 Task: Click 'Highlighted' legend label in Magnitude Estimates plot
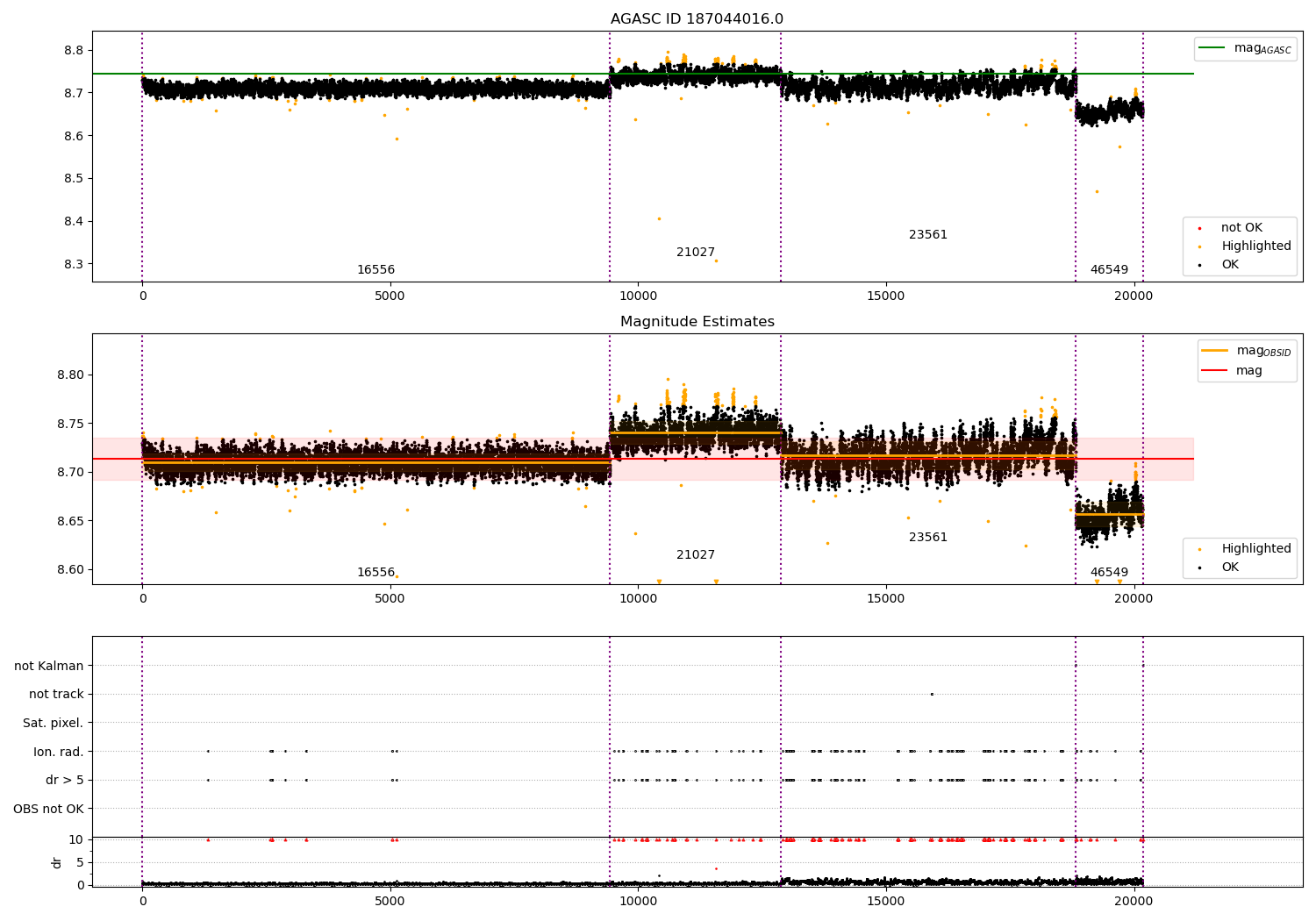pyautogui.click(x=1256, y=549)
